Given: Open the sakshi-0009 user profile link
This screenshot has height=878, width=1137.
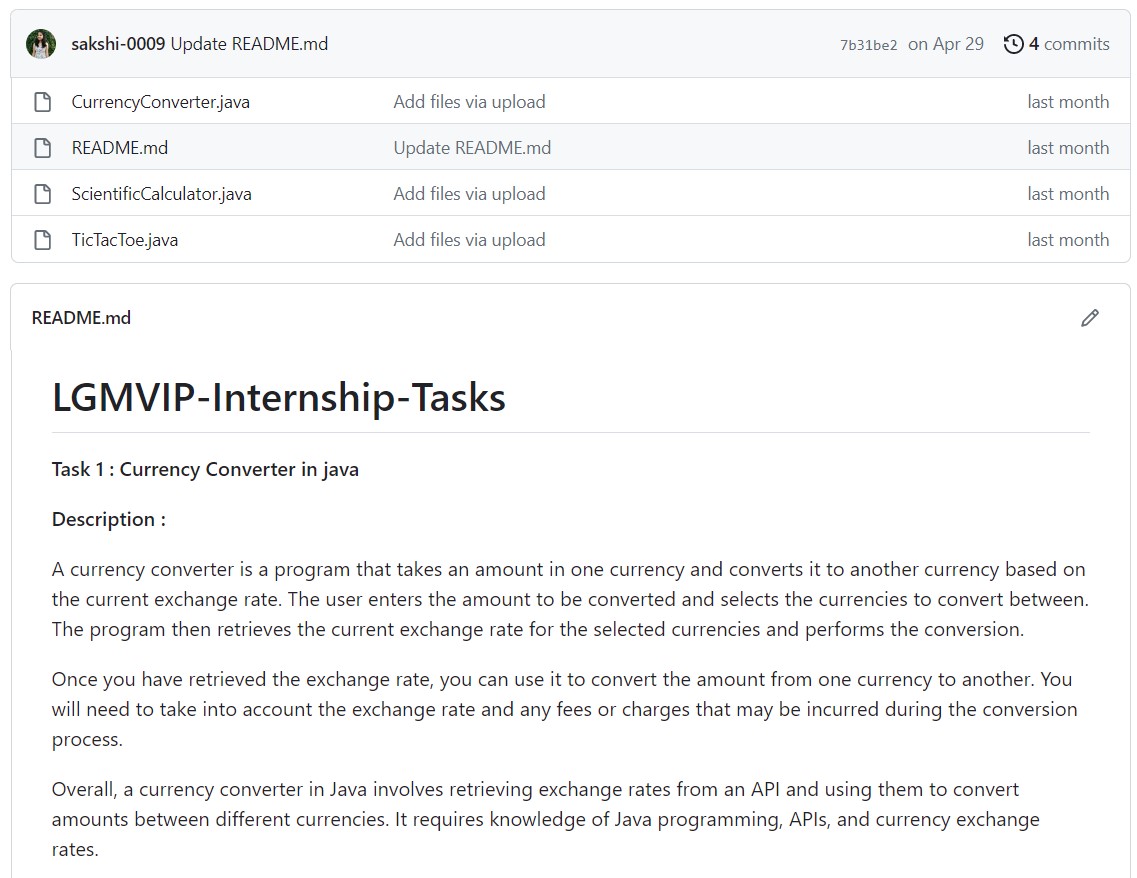Looking at the screenshot, I should tap(118, 44).
